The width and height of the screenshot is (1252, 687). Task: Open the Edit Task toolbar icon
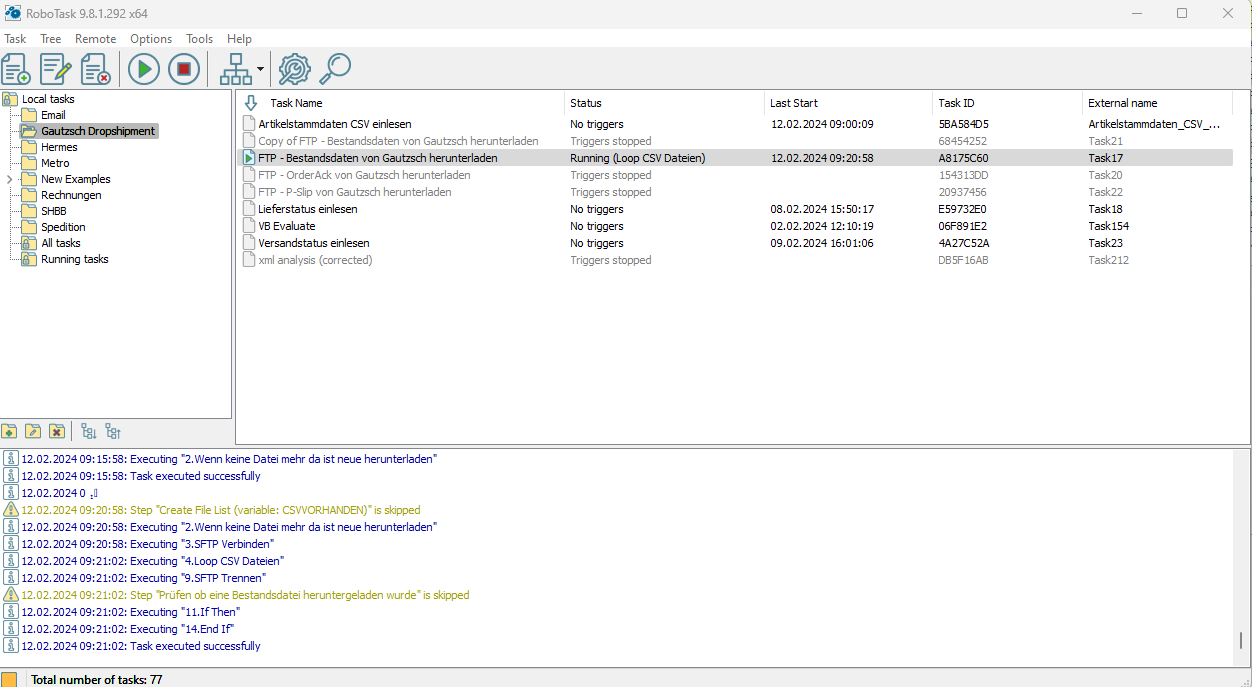coord(55,69)
